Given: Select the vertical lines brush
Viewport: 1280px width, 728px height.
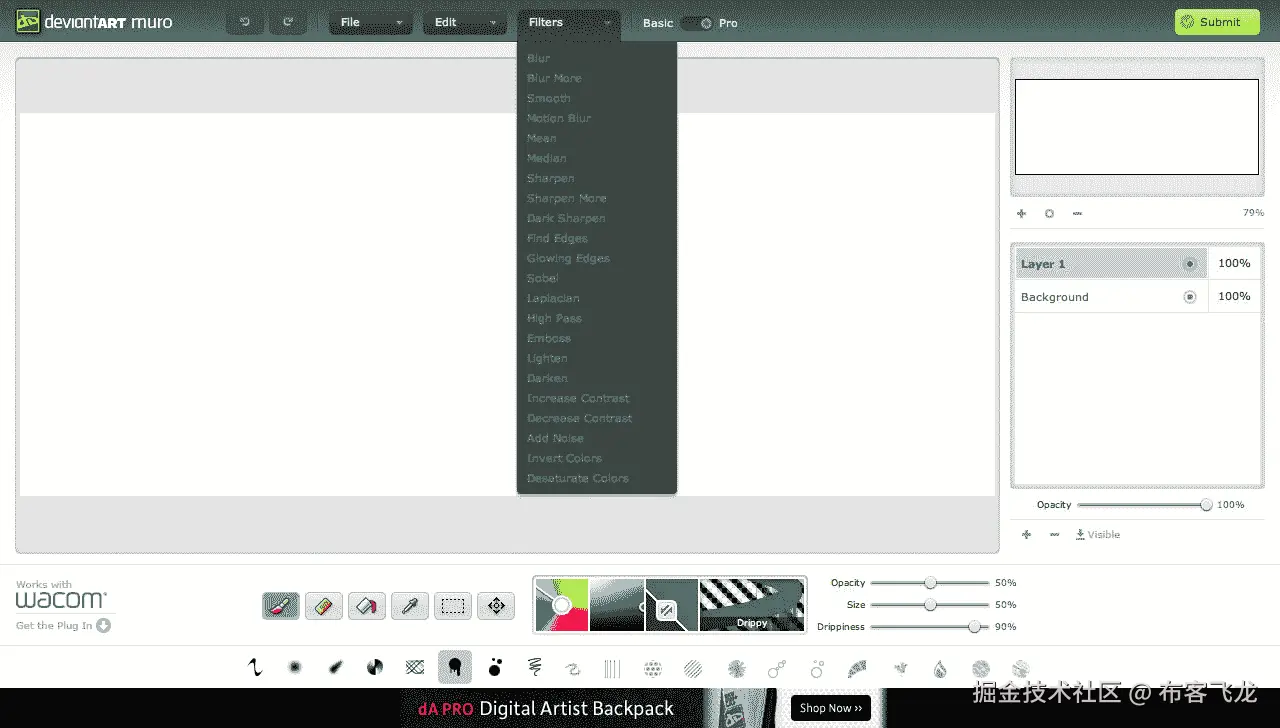Looking at the screenshot, I should point(613,668).
